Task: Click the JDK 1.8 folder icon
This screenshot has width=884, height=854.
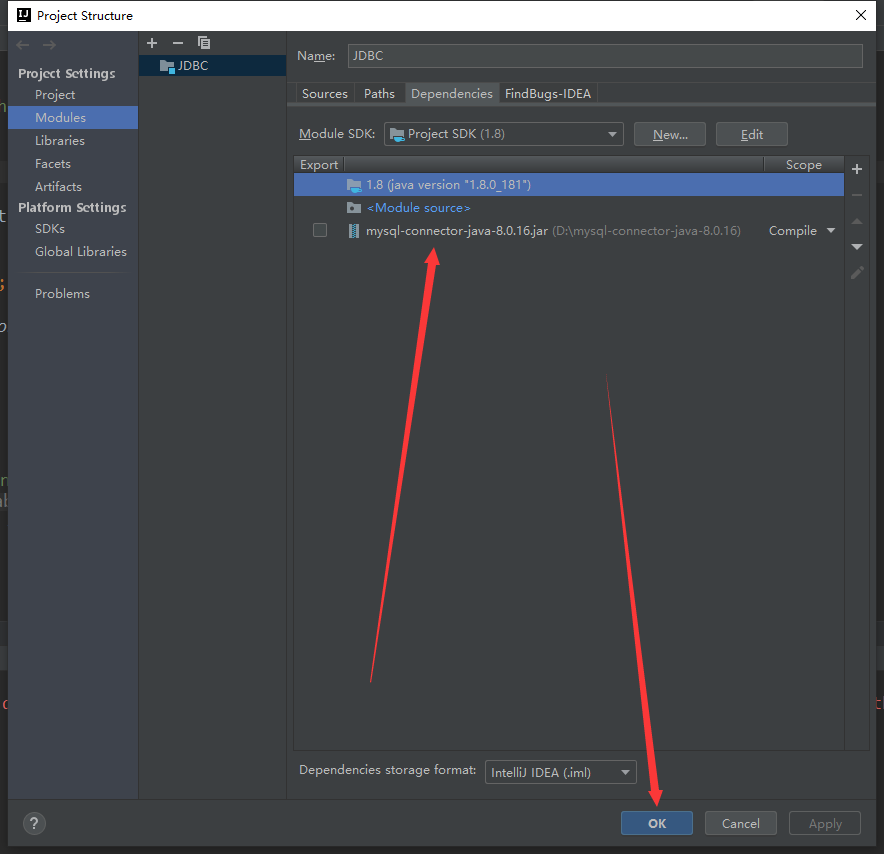Action: click(353, 185)
